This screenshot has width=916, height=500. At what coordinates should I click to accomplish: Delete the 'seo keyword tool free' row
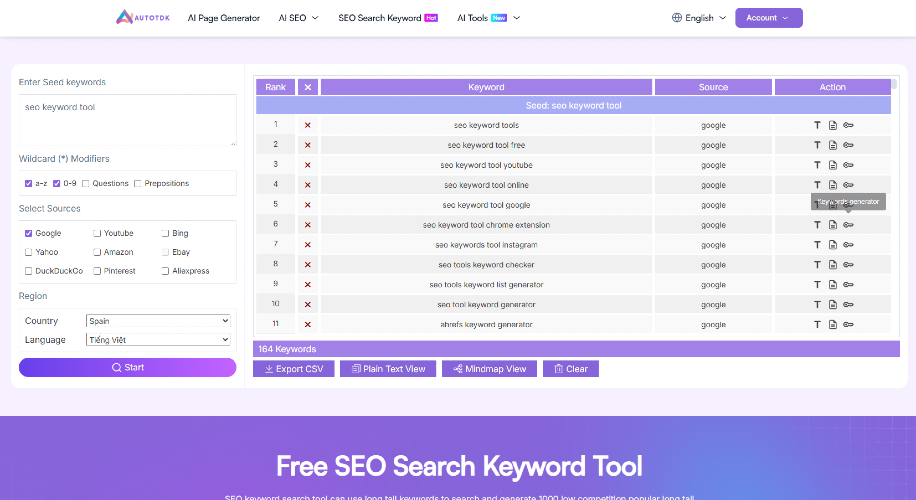pyautogui.click(x=307, y=145)
